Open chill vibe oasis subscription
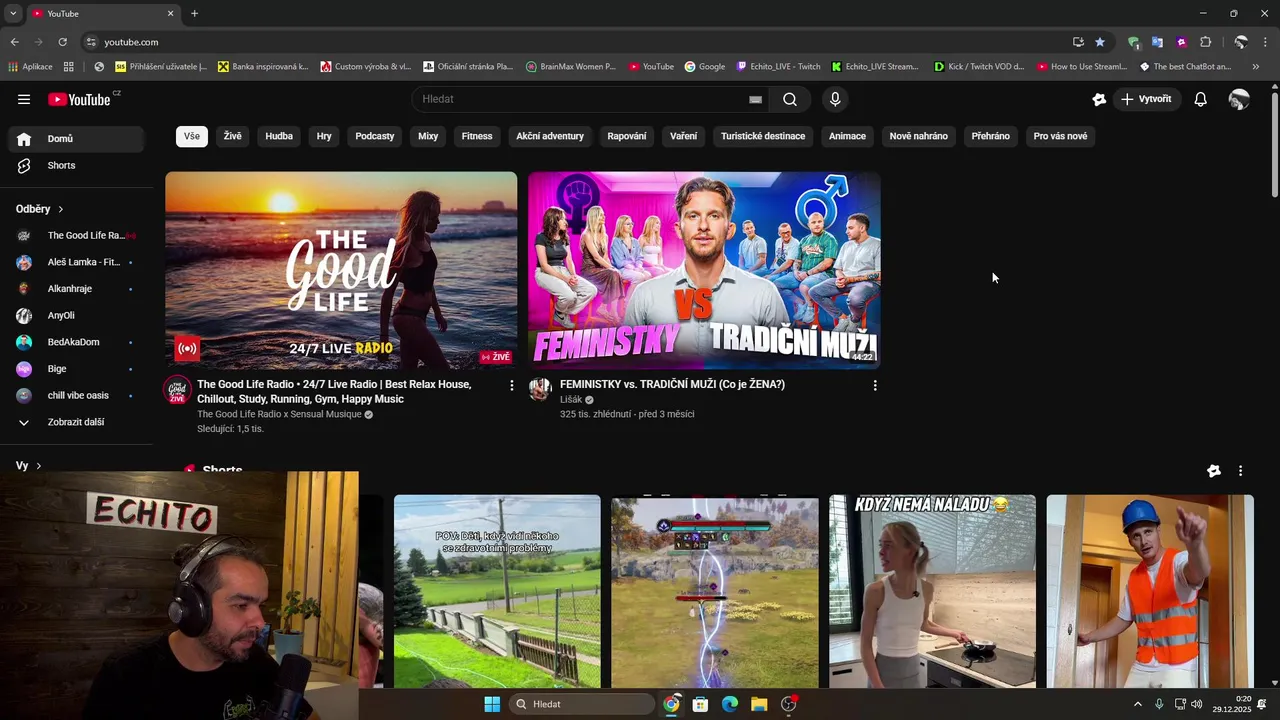 76,395
